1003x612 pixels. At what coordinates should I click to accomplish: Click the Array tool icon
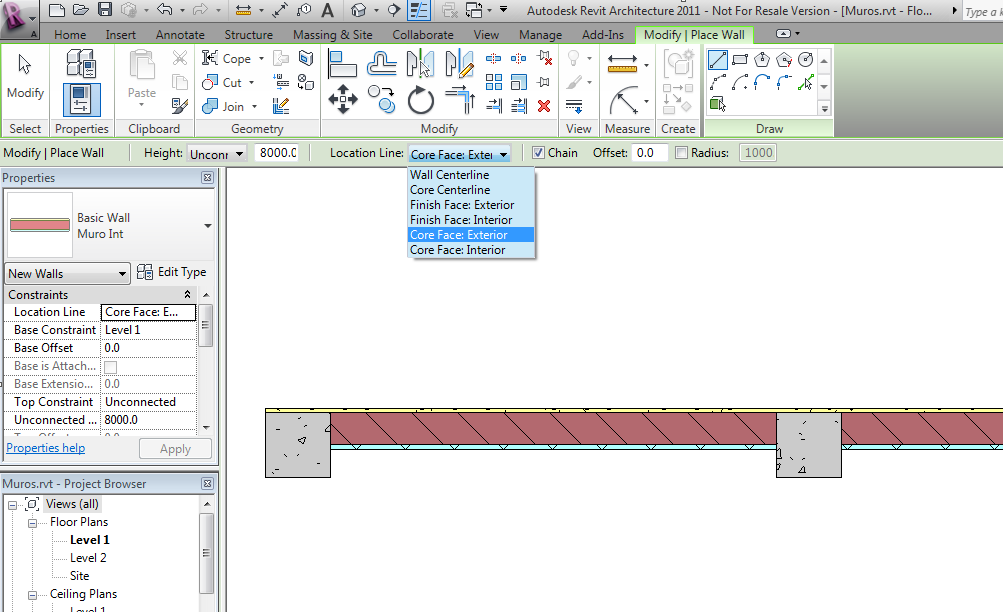[x=493, y=82]
